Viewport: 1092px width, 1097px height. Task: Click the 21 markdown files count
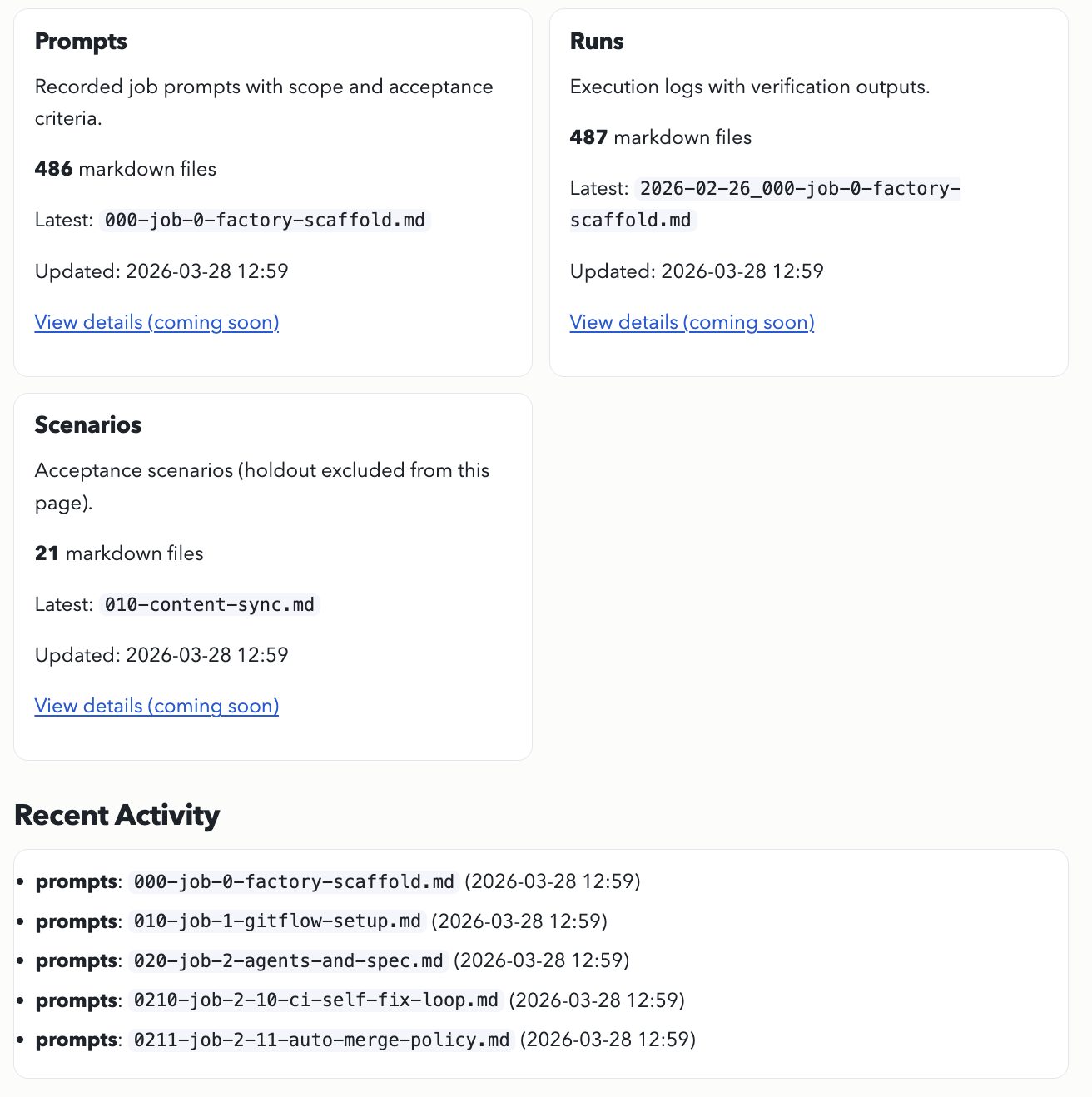click(x=118, y=553)
